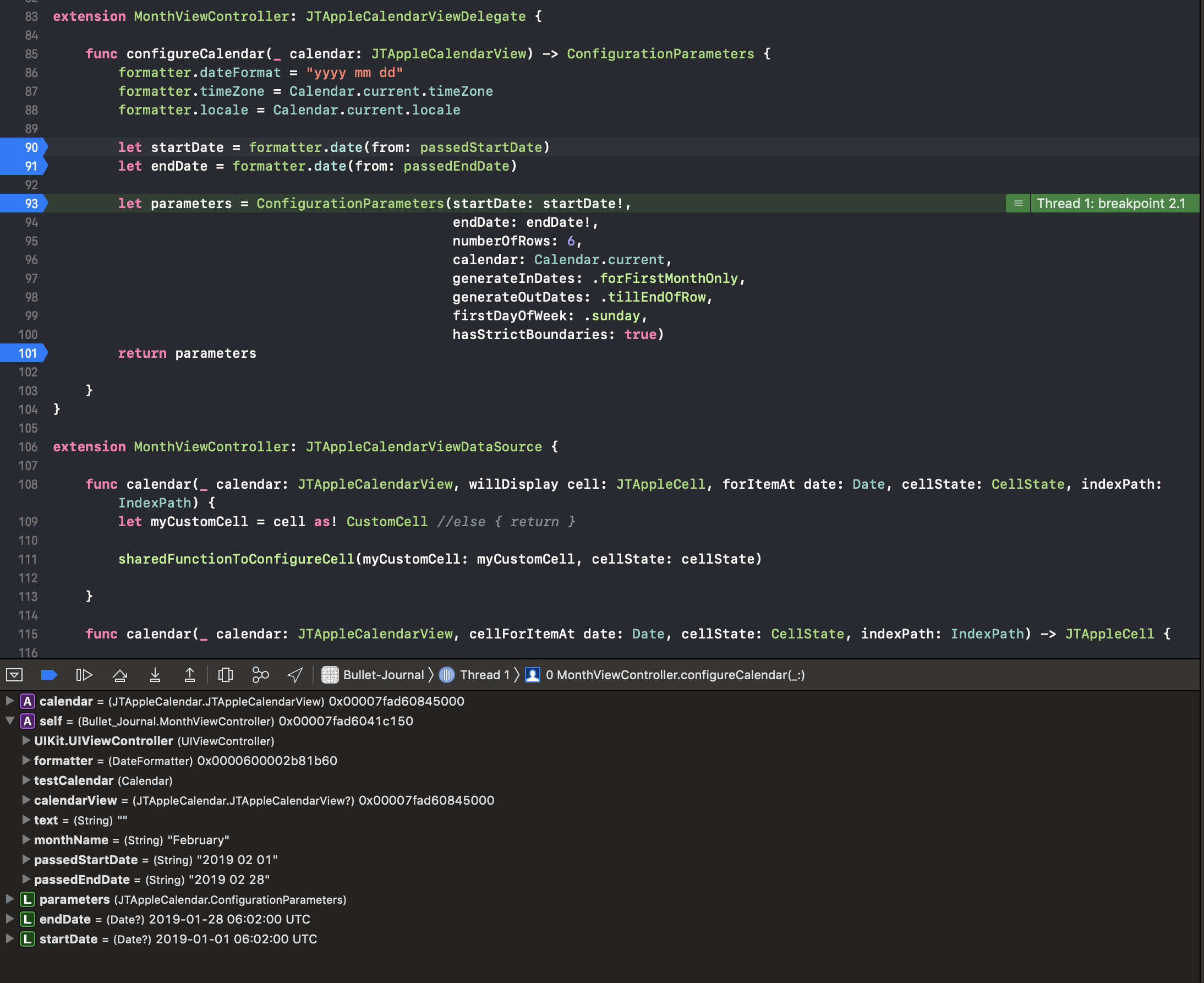Open the debug memory graph
This screenshot has height=983, width=1204.
(260, 674)
